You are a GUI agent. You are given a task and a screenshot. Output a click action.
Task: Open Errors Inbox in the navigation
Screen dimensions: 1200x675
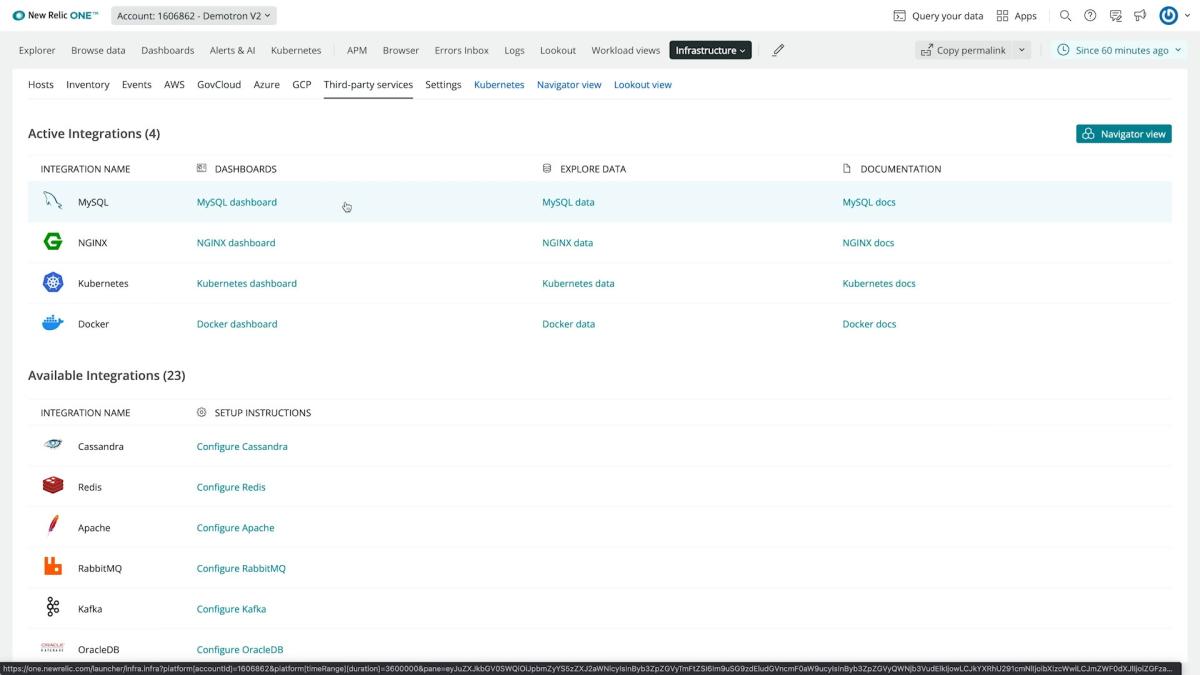(x=462, y=50)
